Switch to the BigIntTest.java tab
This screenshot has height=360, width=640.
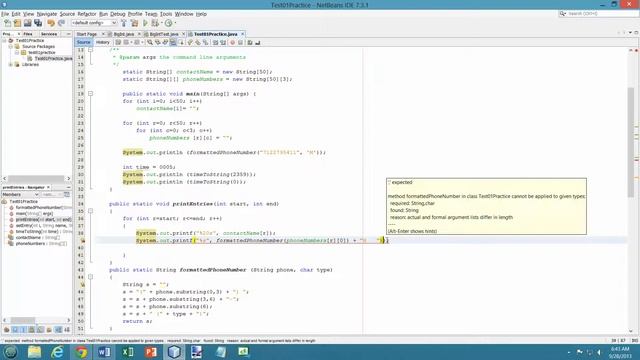click(x=164, y=34)
